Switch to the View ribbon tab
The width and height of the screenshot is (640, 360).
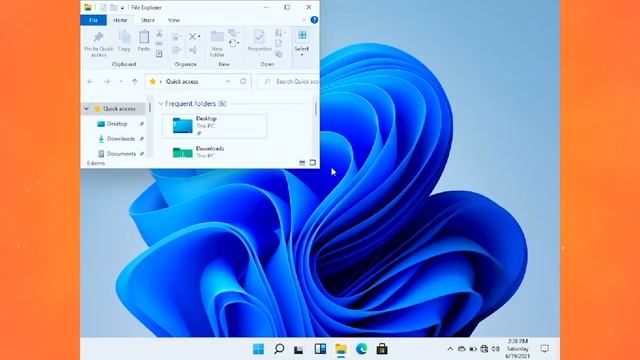click(173, 20)
